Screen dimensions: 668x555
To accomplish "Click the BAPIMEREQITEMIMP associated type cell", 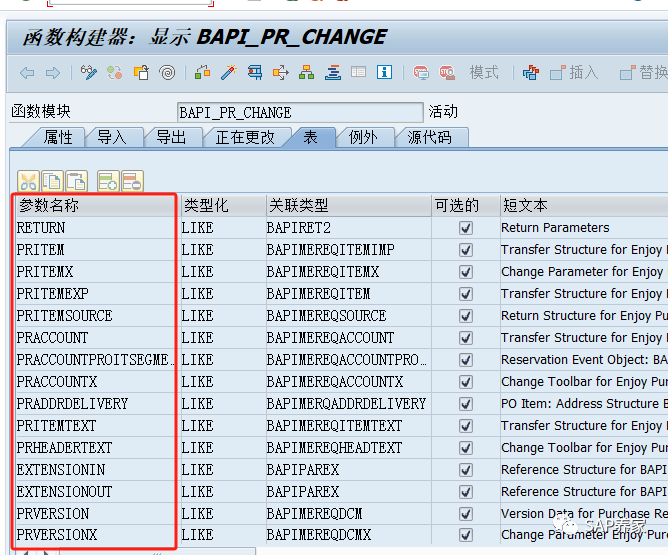I will pyautogui.click(x=348, y=250).
